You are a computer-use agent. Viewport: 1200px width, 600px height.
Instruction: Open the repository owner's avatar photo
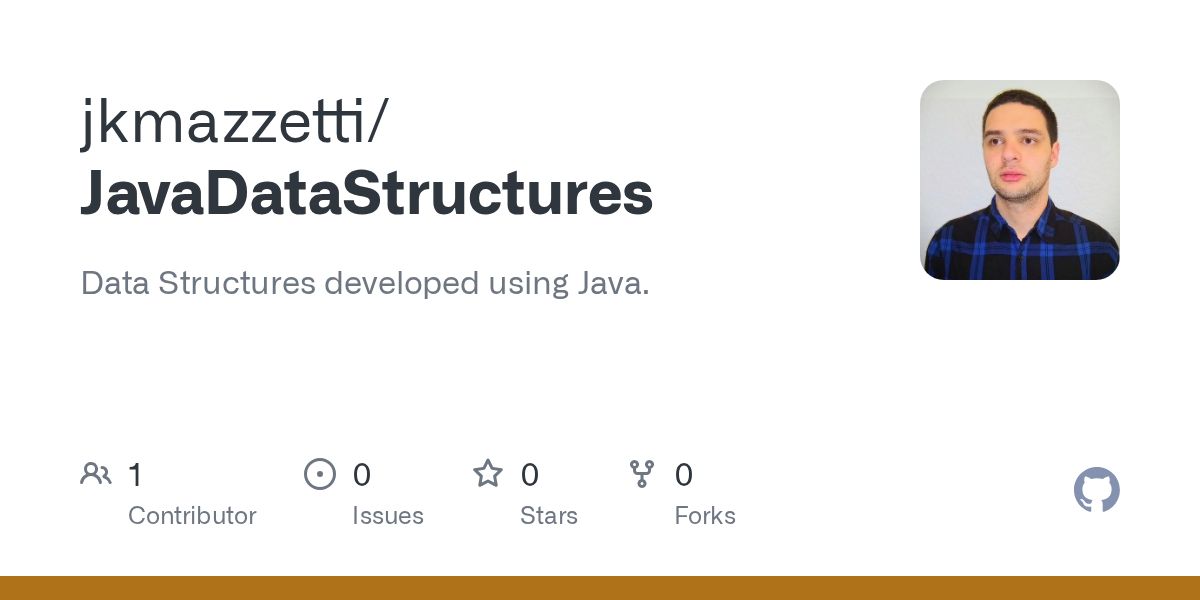click(x=1019, y=180)
